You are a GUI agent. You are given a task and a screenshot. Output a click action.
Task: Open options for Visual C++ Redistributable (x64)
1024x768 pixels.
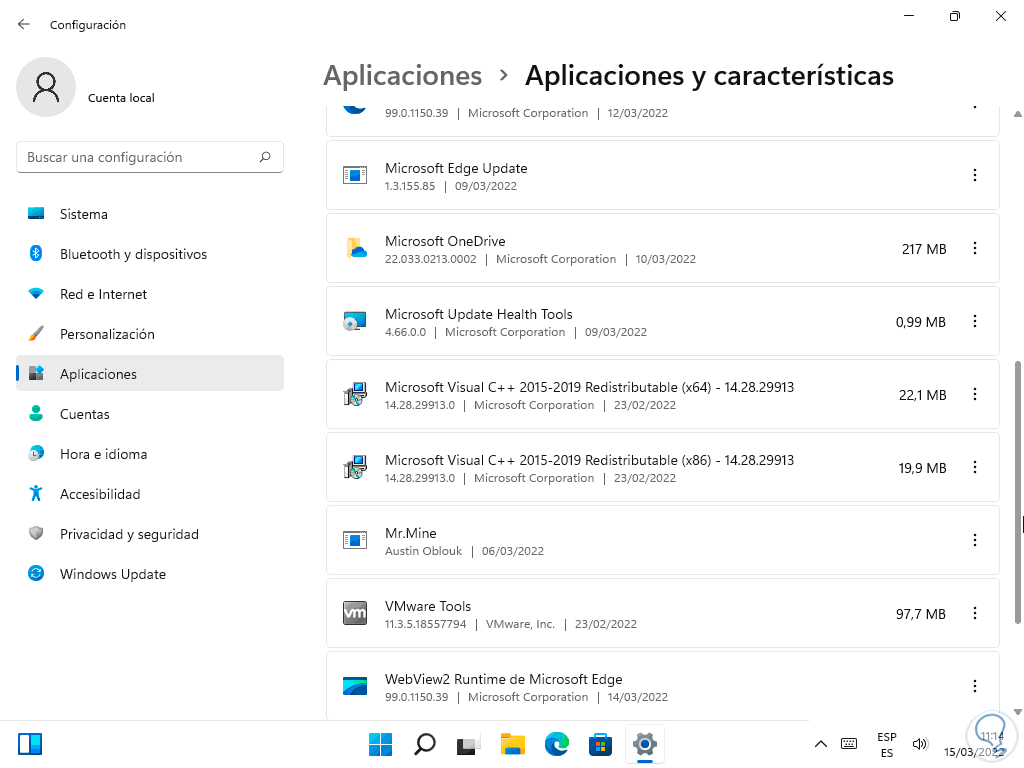[x=974, y=394]
